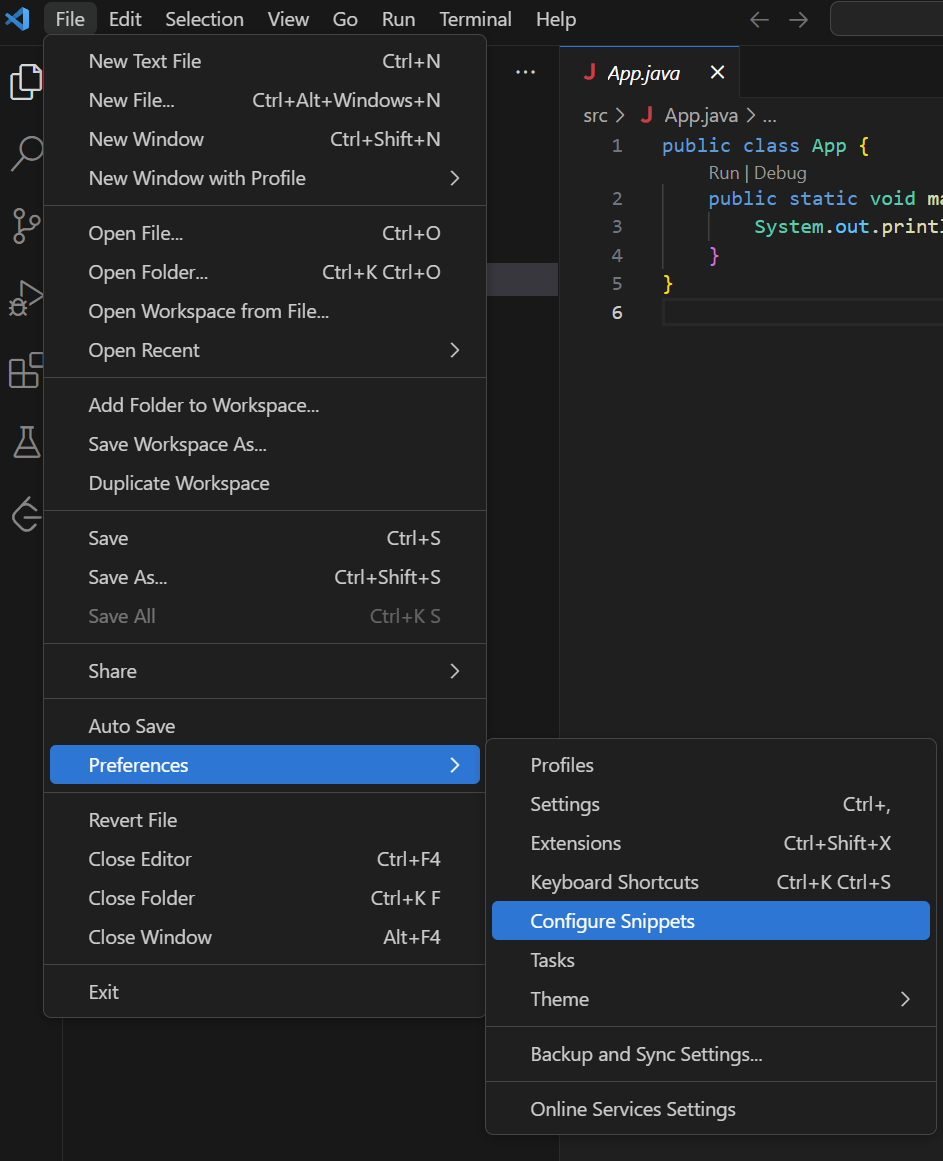
Task: Open Keyboard Shortcuts from the submenu
Action: pos(613,882)
